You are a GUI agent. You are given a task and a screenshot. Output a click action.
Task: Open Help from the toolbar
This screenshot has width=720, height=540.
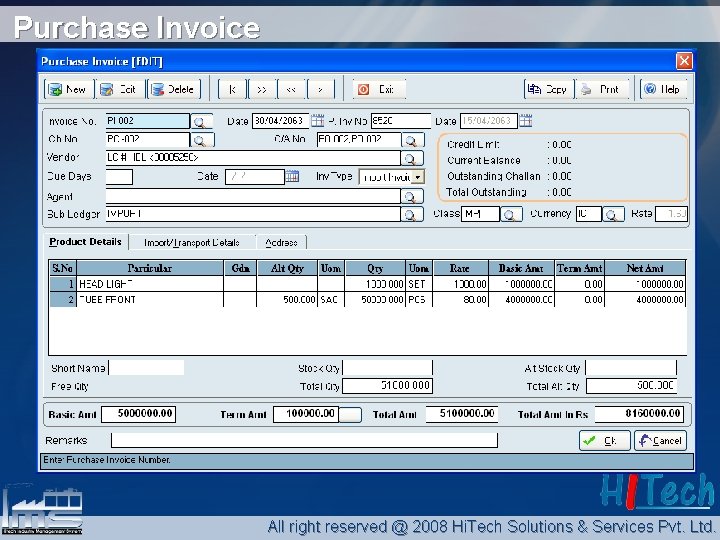[663, 89]
